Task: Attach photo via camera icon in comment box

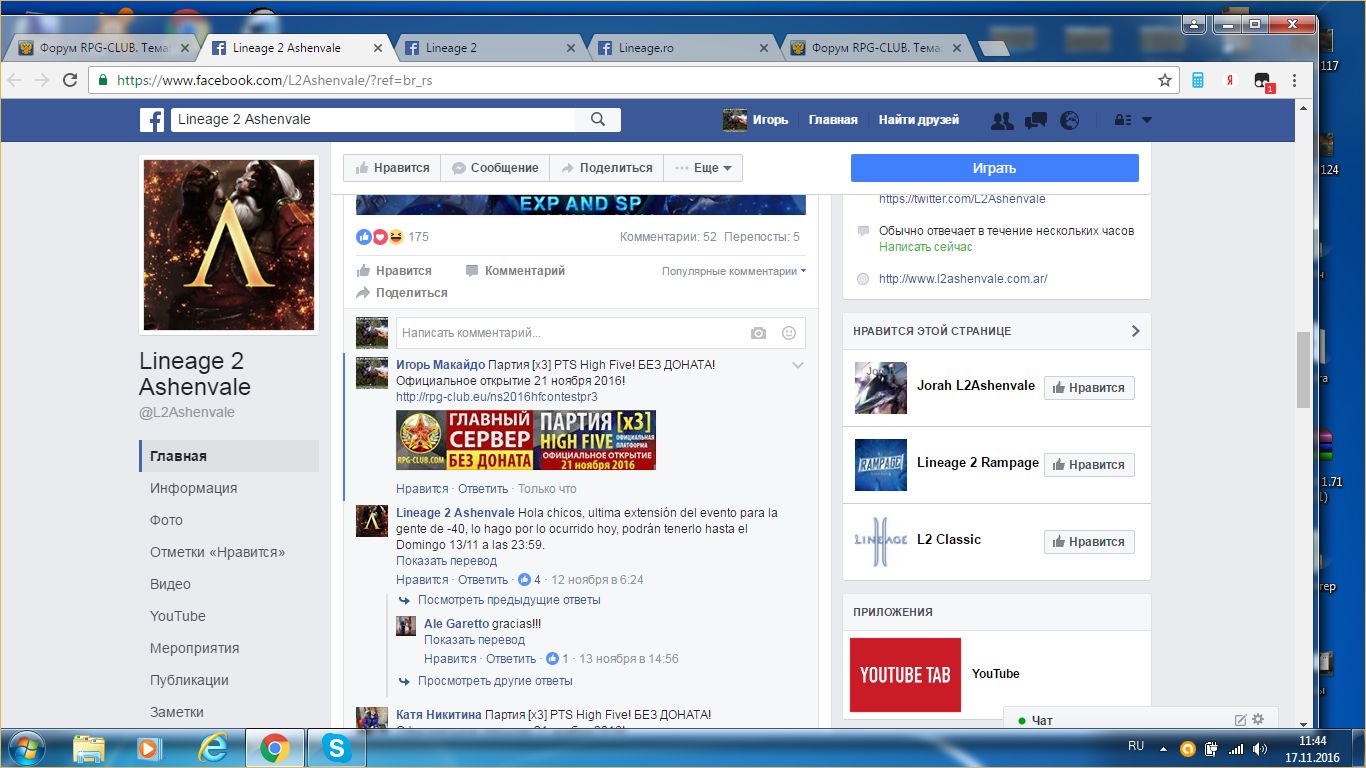Action: click(759, 333)
